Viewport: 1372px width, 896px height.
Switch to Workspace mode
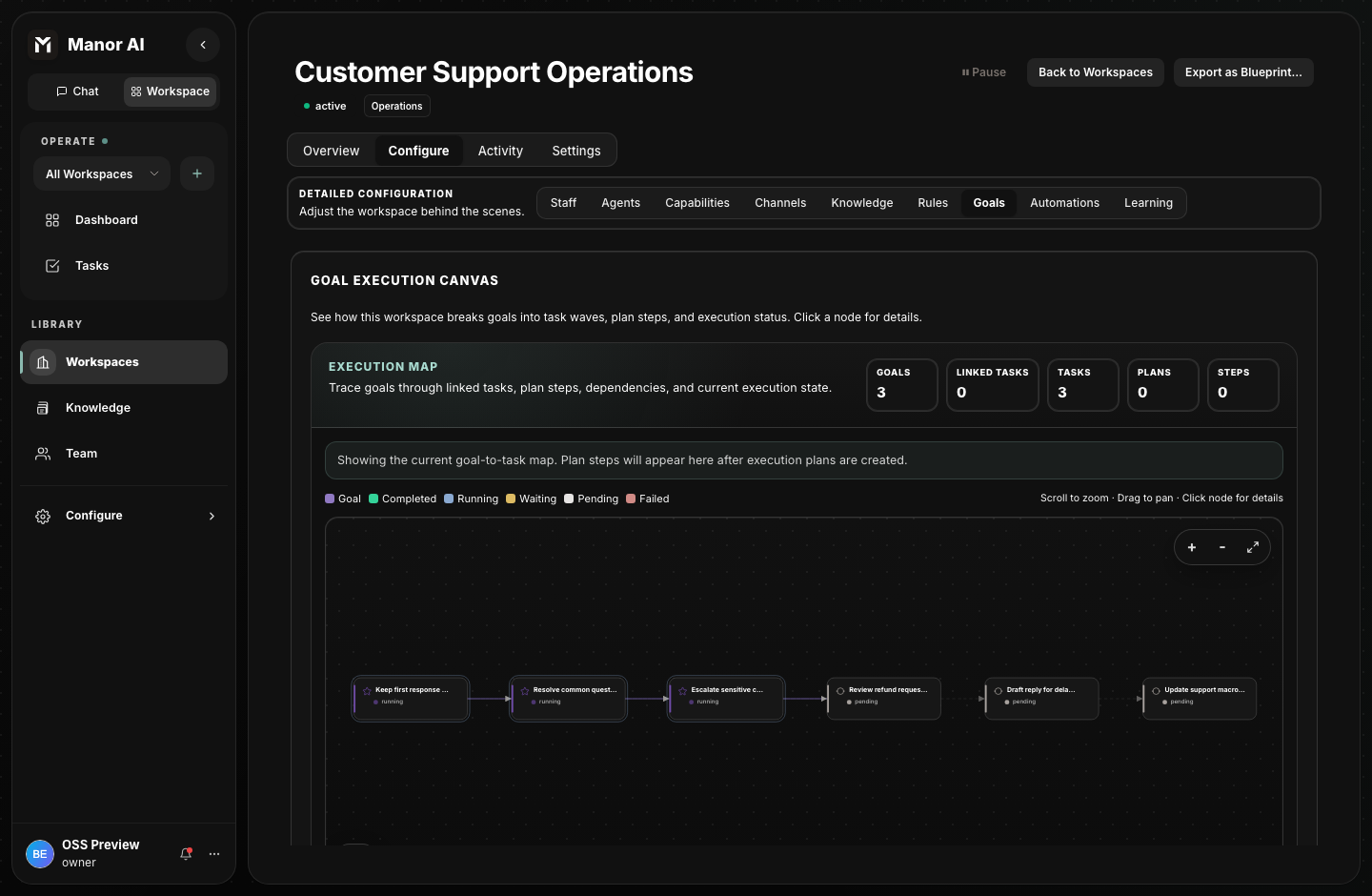[x=171, y=92]
